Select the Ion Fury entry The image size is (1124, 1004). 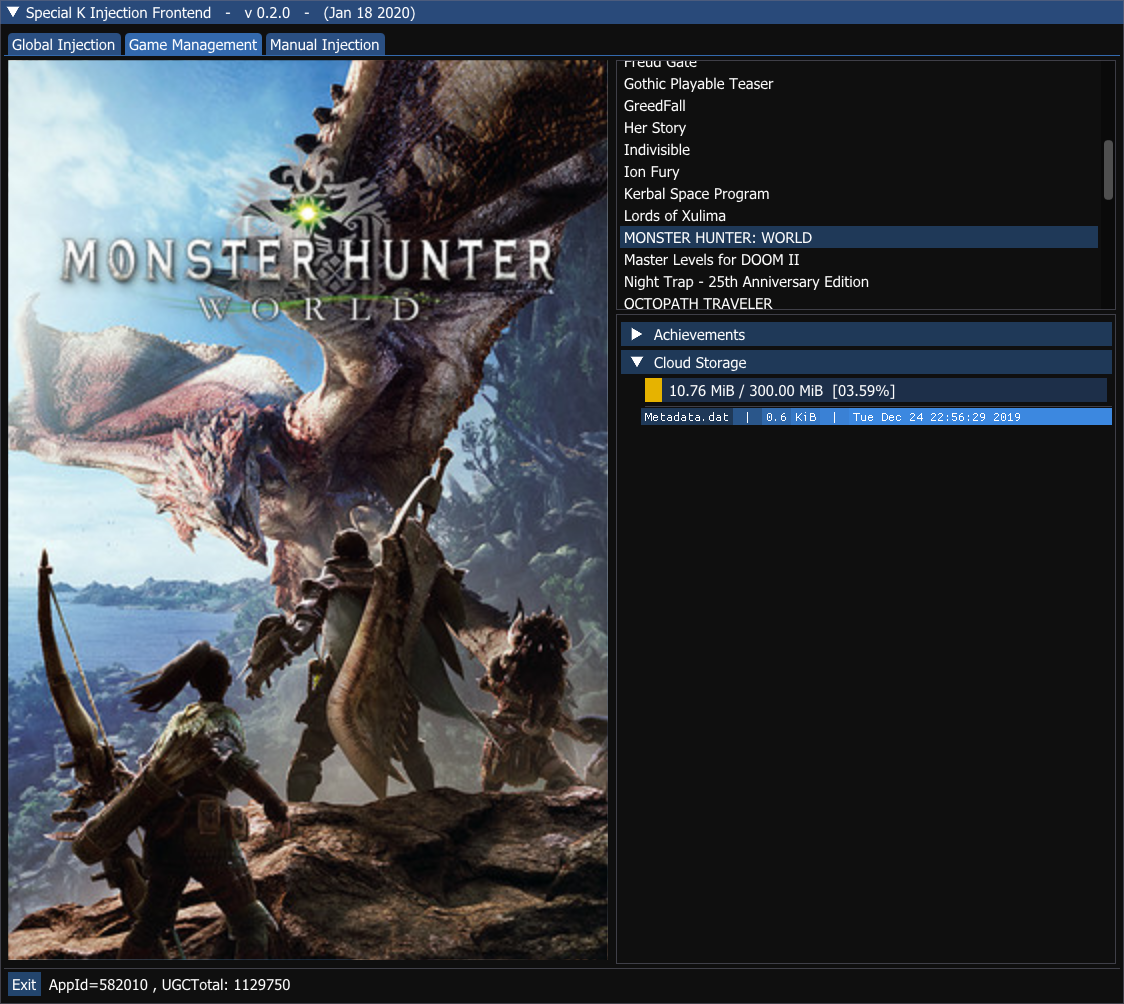[x=651, y=172]
